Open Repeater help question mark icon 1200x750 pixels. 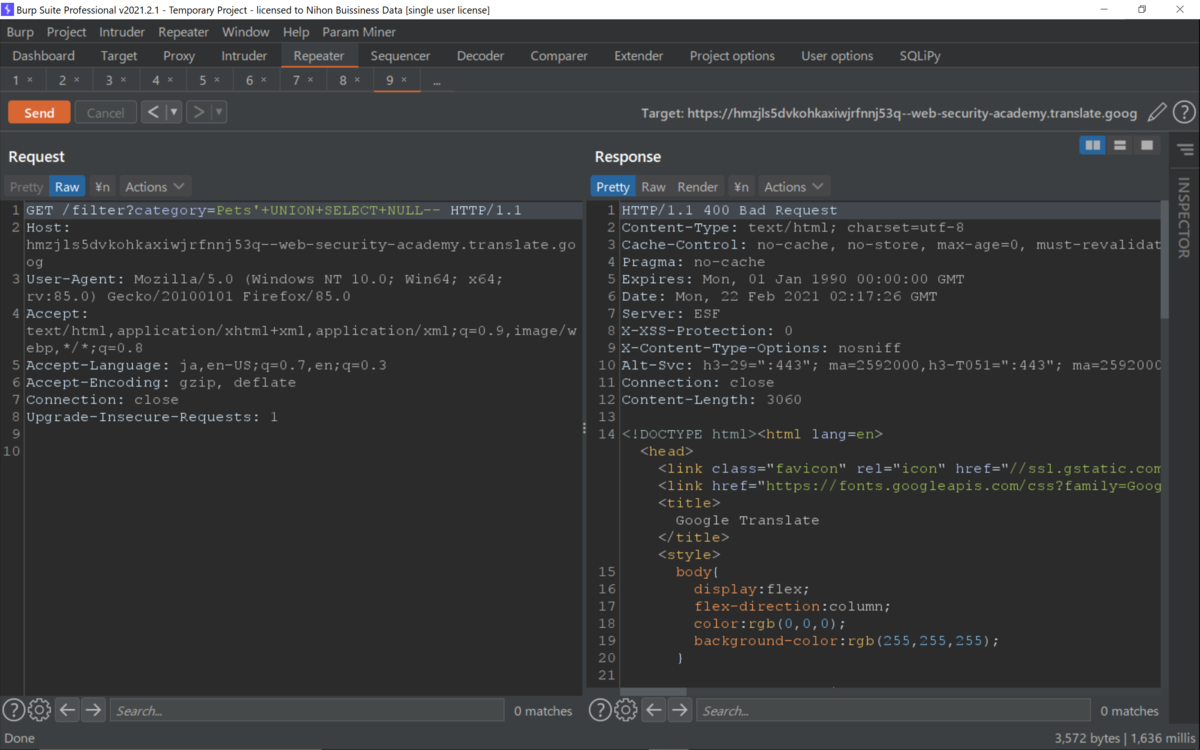click(1184, 113)
